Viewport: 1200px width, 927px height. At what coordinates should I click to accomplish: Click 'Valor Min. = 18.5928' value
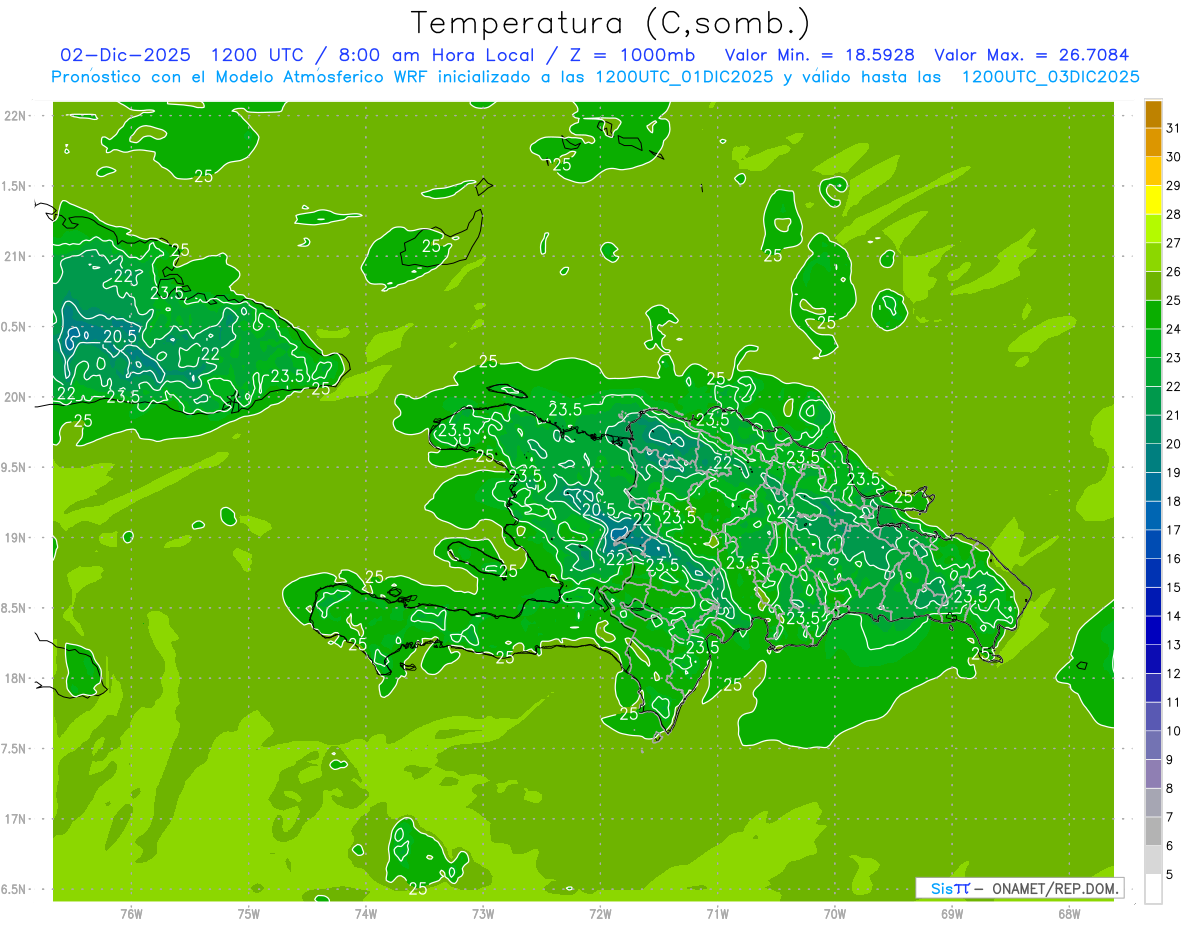[819, 55]
